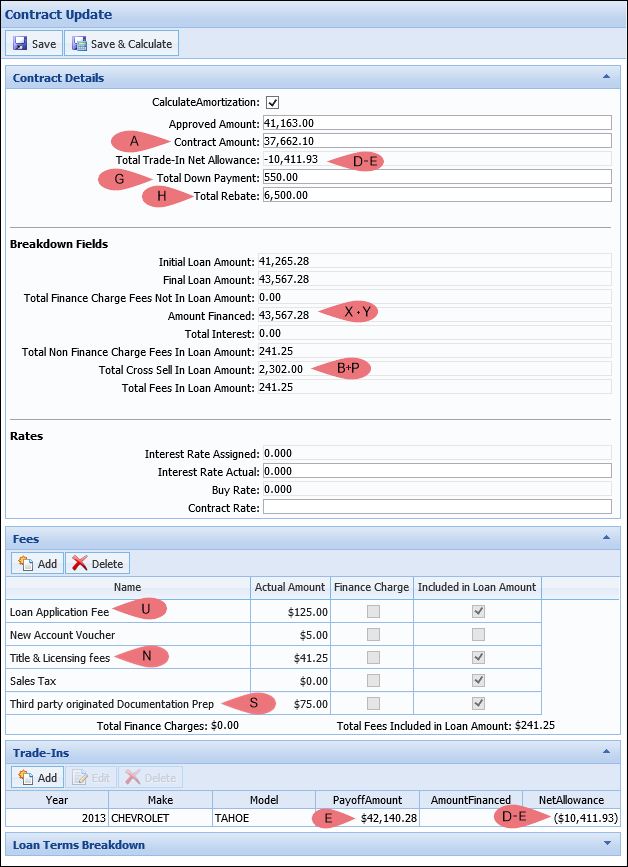Click the NetAllowance column header
Screen dimensions: 628x867
tap(572, 800)
